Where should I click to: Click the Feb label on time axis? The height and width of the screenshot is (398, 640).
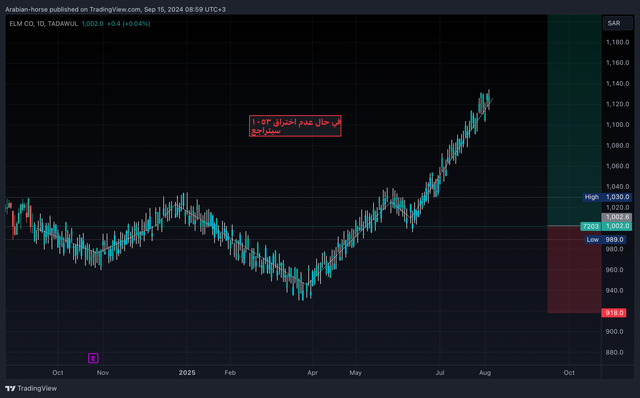click(x=230, y=373)
